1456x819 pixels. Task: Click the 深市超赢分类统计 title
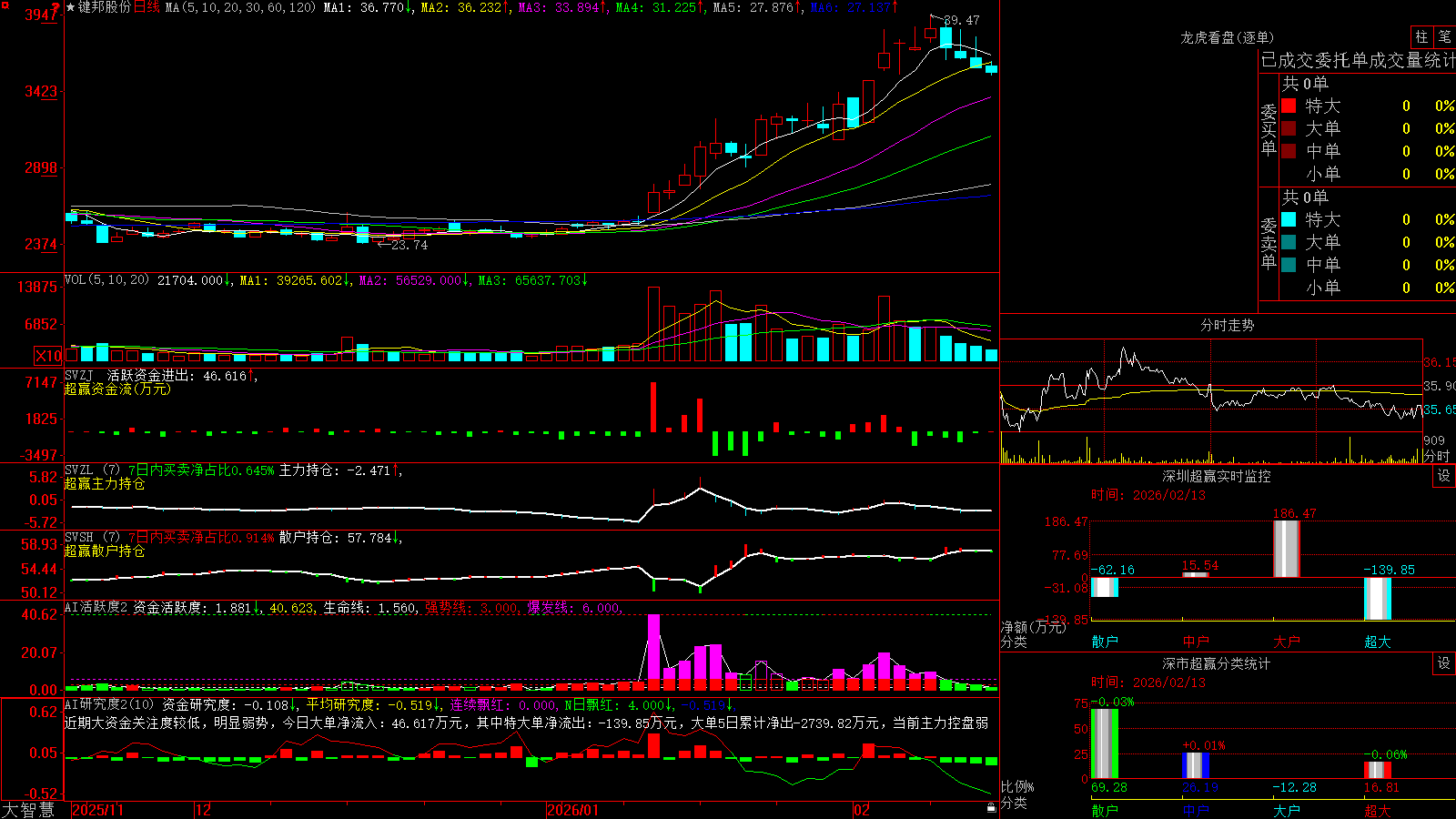tap(1216, 663)
